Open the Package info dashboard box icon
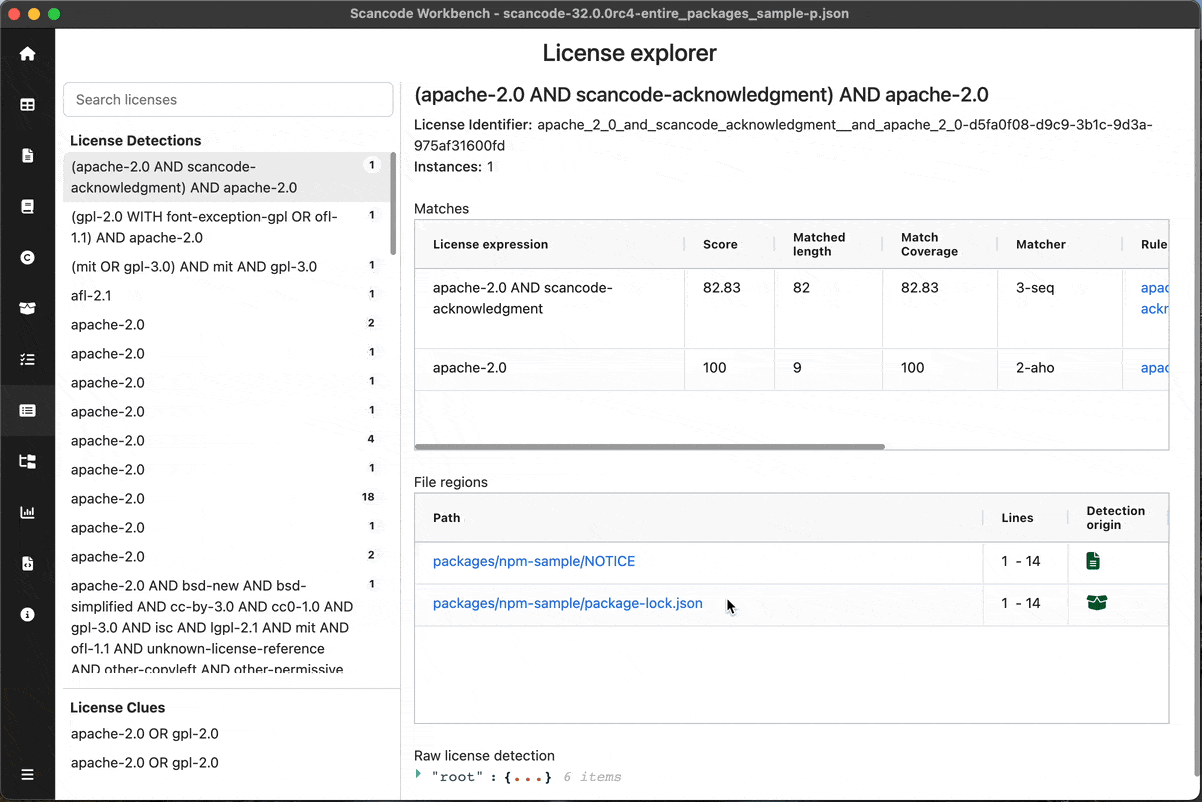Screen dimensions: 1202x802 coord(27,308)
